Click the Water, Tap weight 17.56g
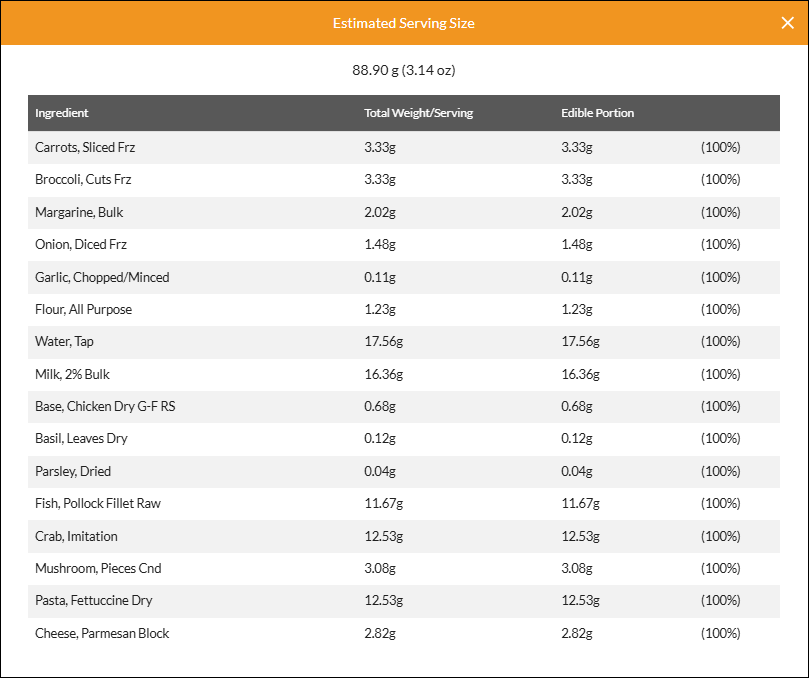809x678 pixels. 383,342
